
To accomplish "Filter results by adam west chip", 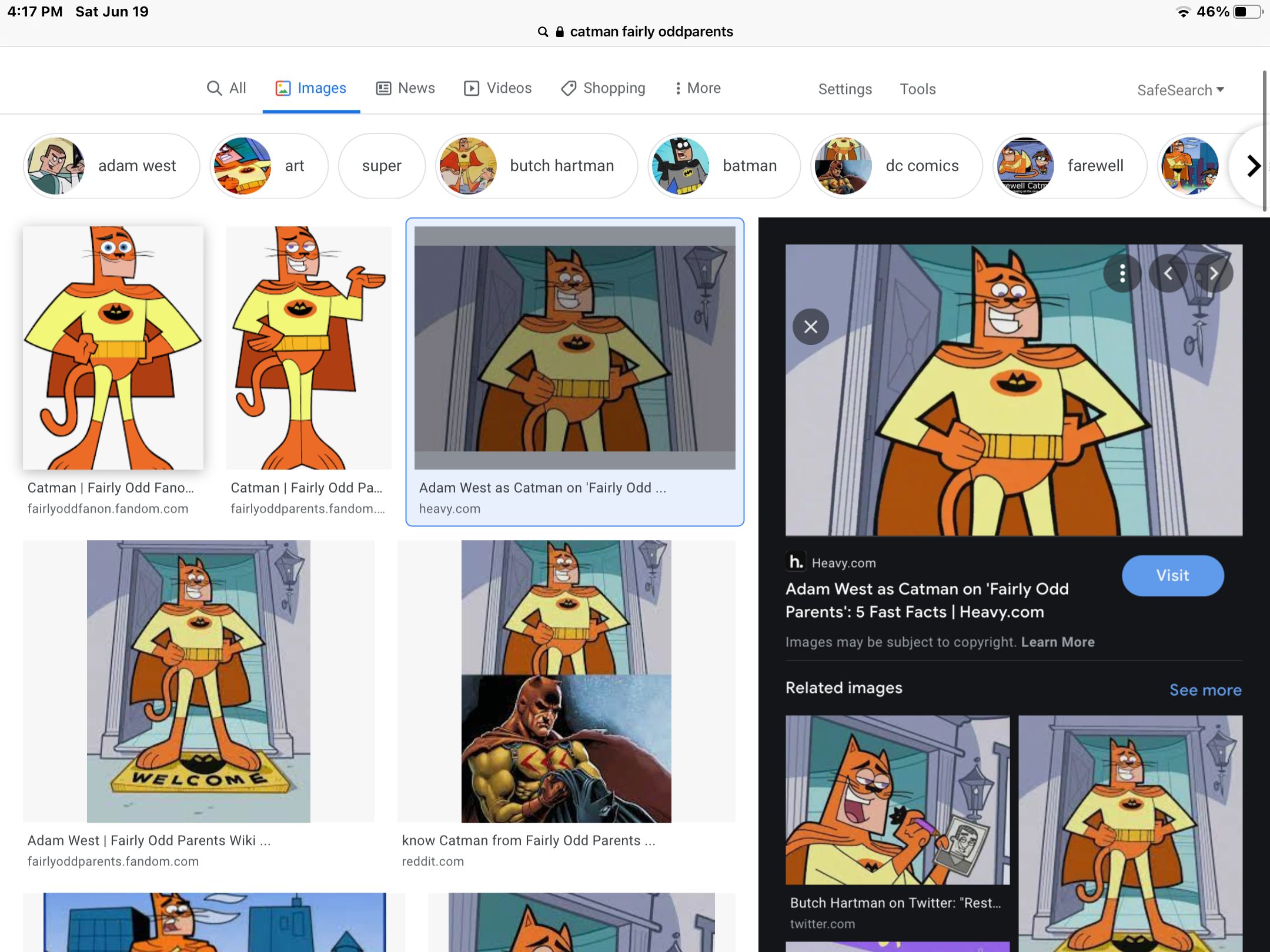I will click(112, 166).
